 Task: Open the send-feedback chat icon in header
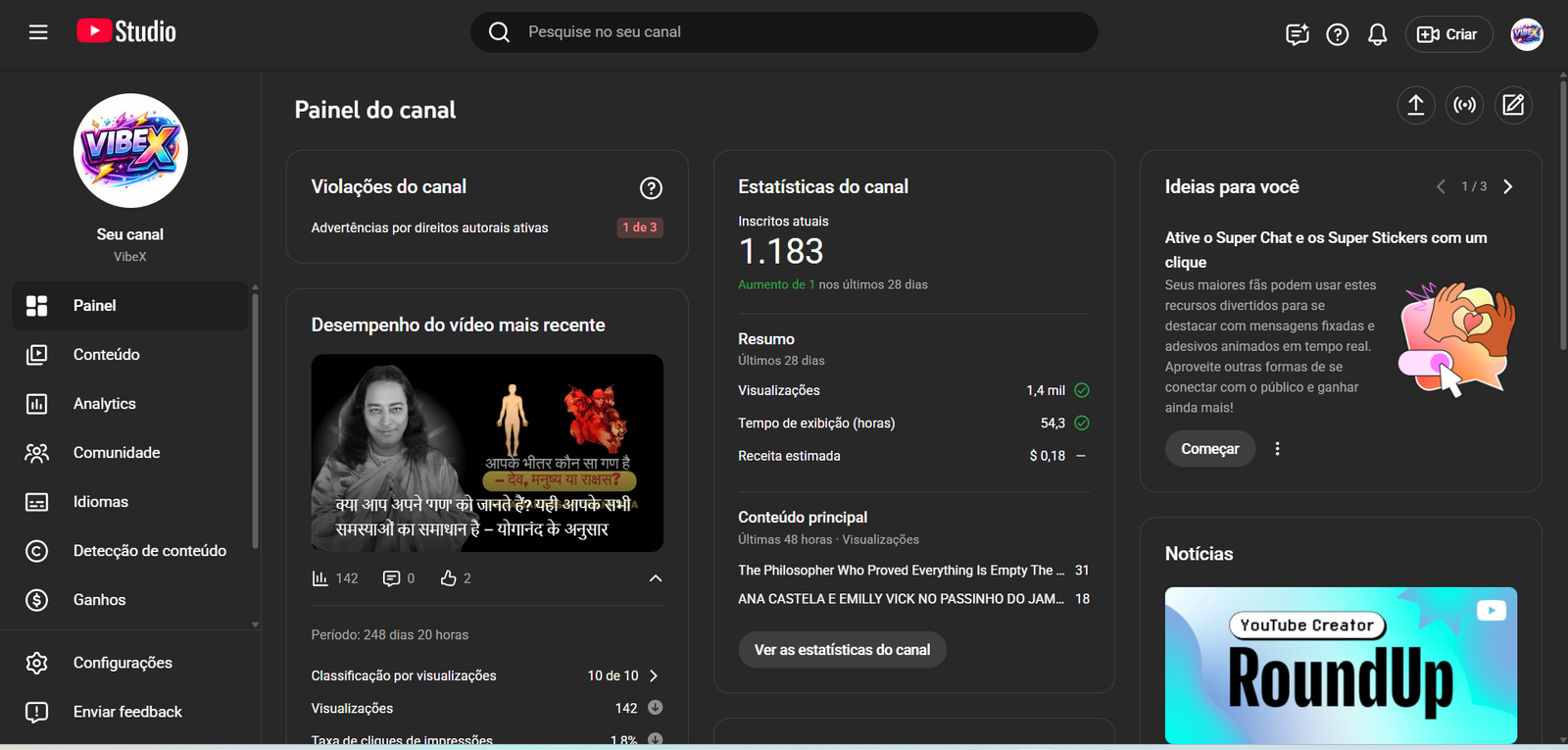[1297, 34]
